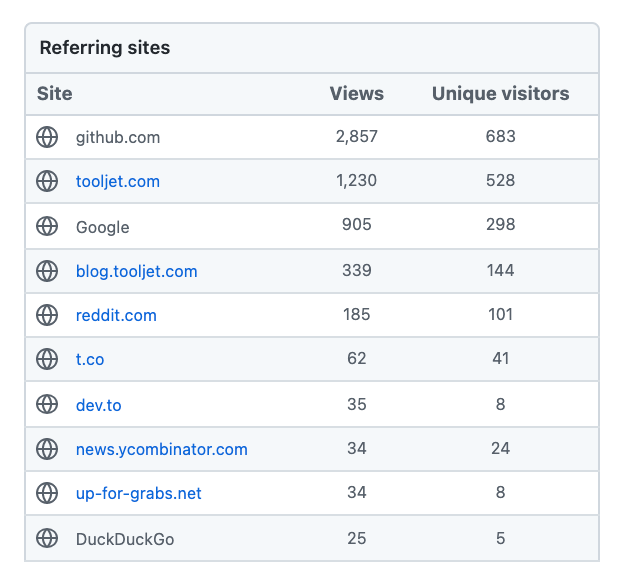Follow the reddit.com link
Screen dimensions: 622x586
pos(116,315)
